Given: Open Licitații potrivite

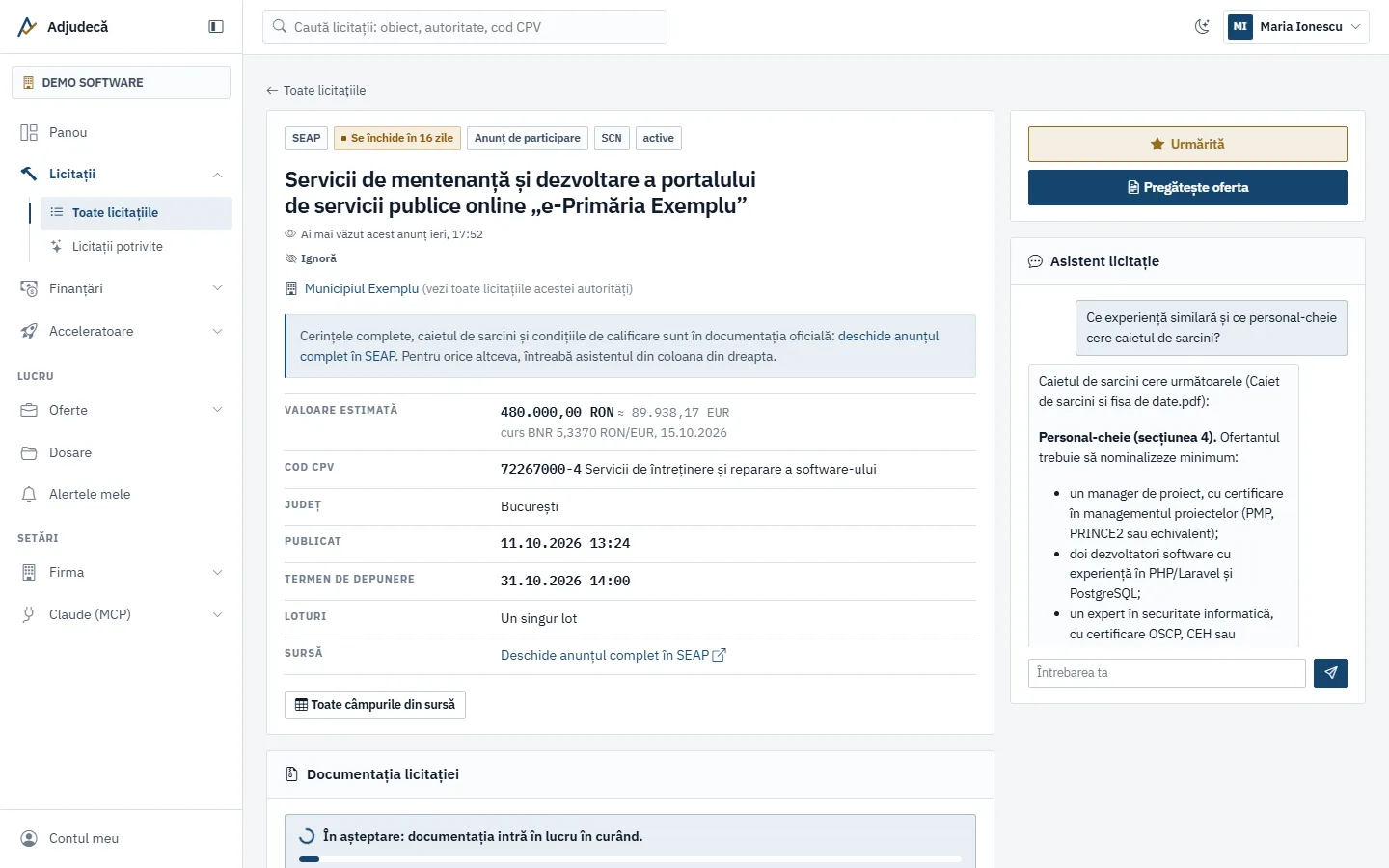Looking at the screenshot, I should pyautogui.click(x=136, y=247).
